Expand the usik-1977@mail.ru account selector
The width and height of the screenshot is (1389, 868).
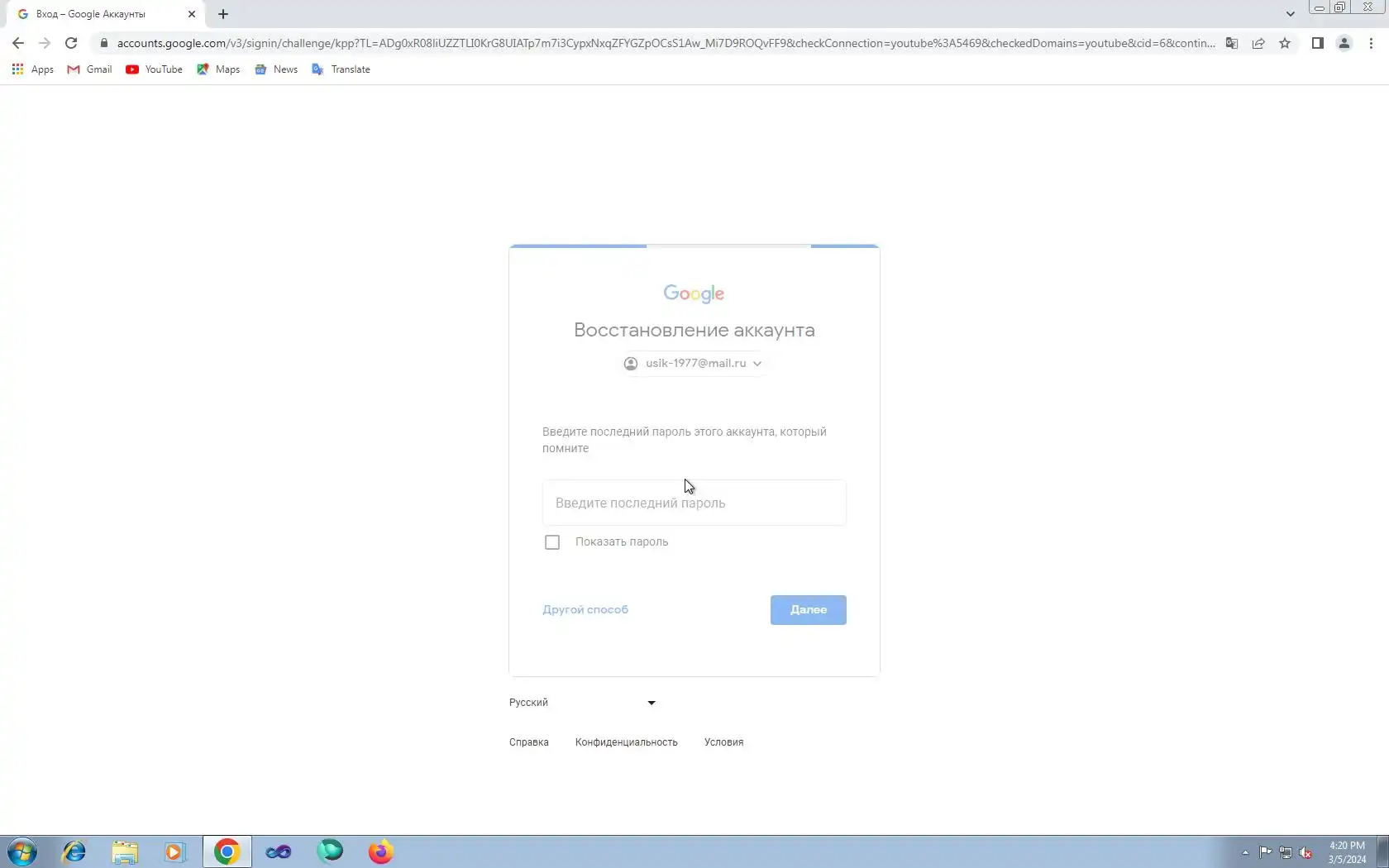(694, 364)
